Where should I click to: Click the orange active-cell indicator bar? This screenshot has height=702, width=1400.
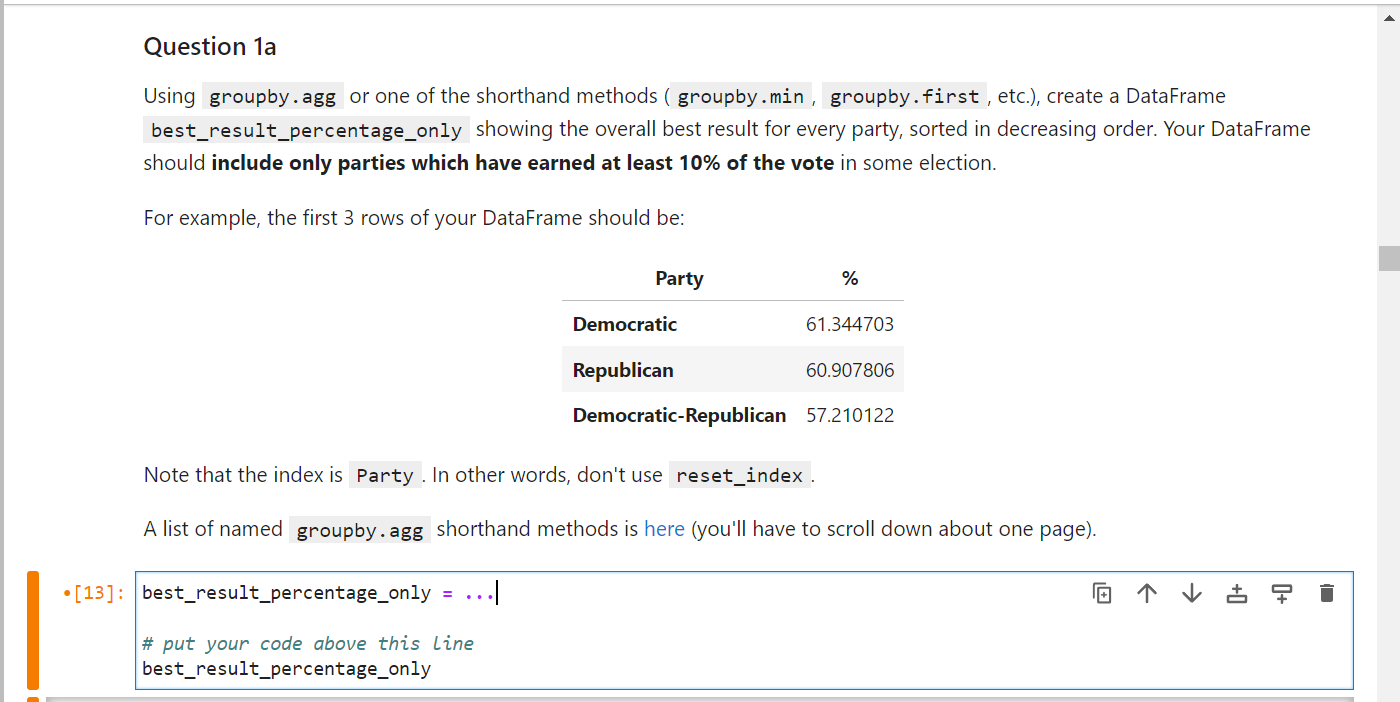pyautogui.click(x=32, y=630)
